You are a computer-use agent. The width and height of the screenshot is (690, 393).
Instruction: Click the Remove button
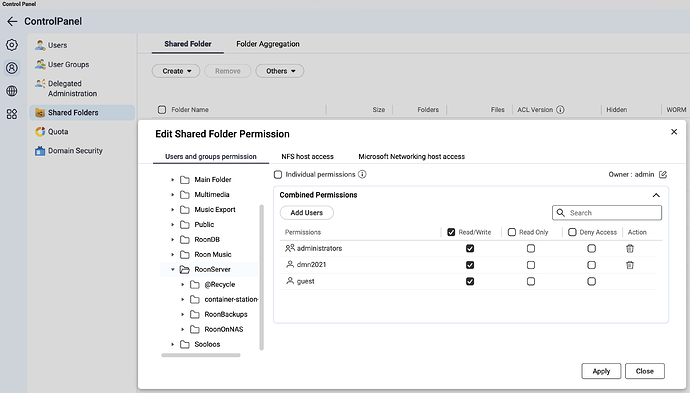228,71
